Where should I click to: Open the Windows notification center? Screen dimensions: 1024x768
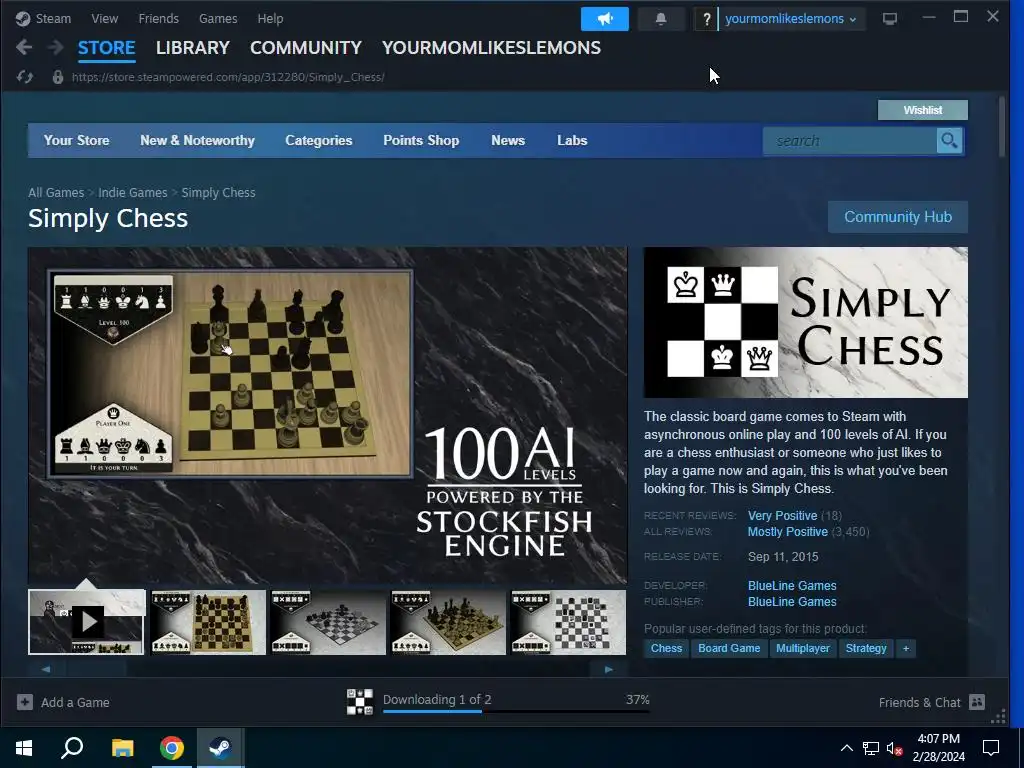click(x=991, y=748)
